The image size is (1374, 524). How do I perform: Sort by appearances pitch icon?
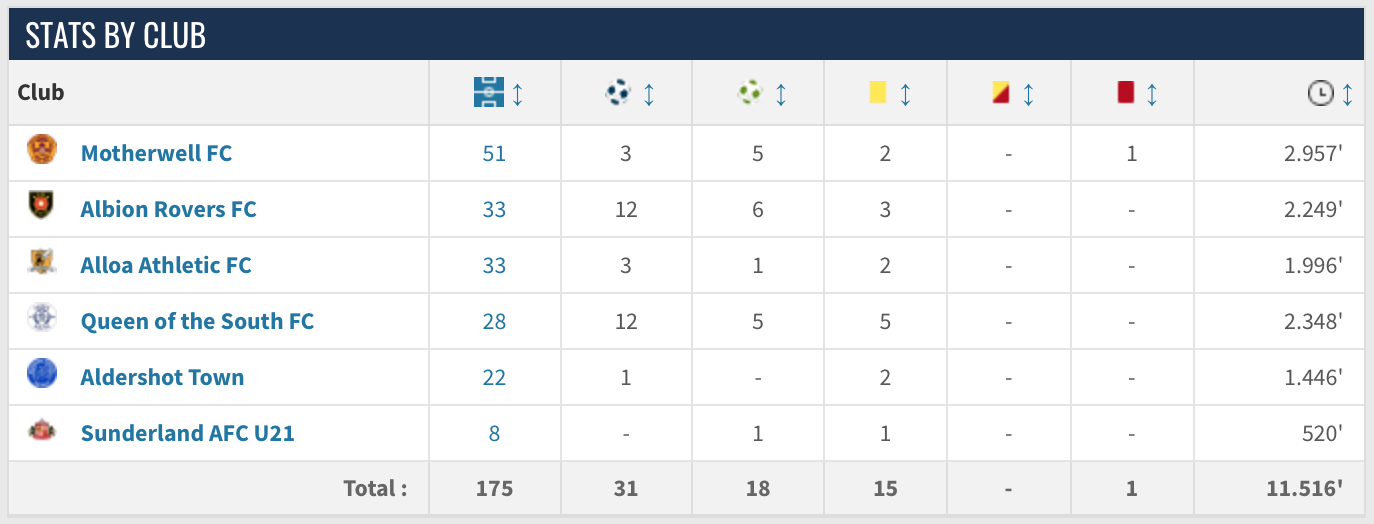489,93
